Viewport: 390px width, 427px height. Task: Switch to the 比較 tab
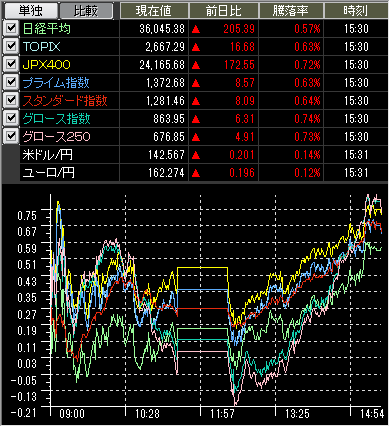[86, 10]
